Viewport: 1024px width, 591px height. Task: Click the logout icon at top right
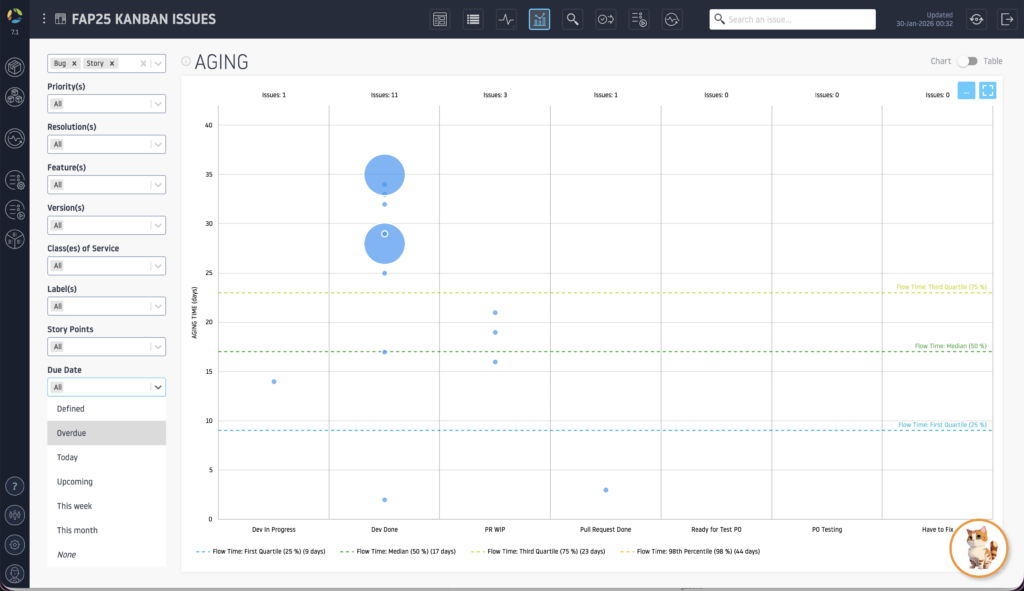tap(1006, 19)
